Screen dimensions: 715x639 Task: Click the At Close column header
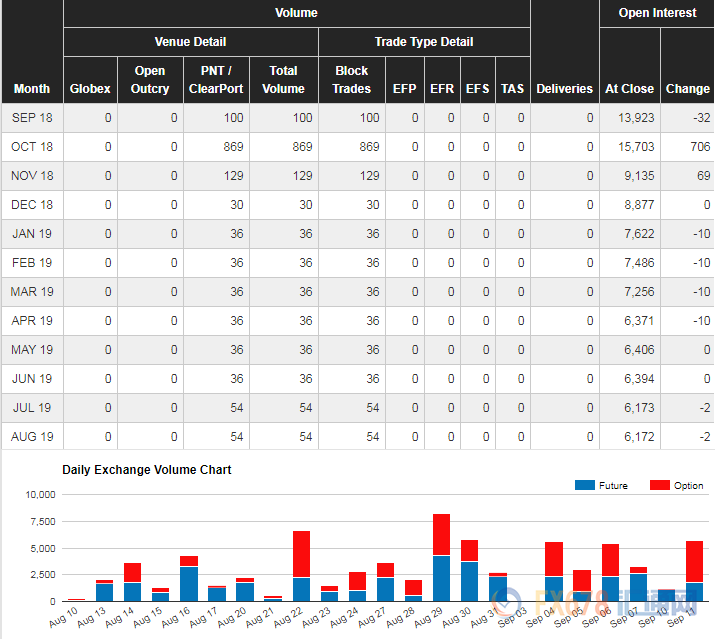point(629,88)
